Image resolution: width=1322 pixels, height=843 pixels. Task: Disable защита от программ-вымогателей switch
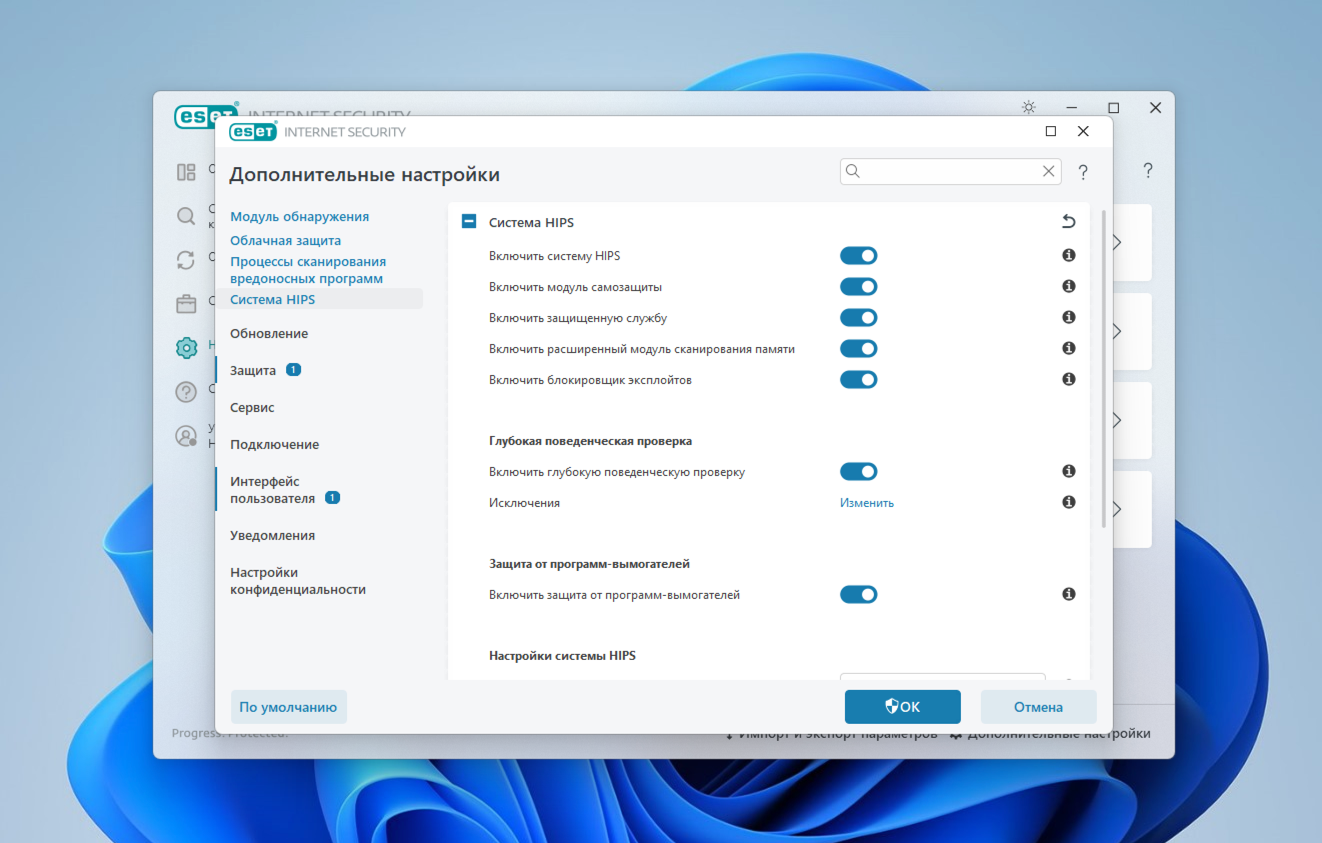coord(858,595)
